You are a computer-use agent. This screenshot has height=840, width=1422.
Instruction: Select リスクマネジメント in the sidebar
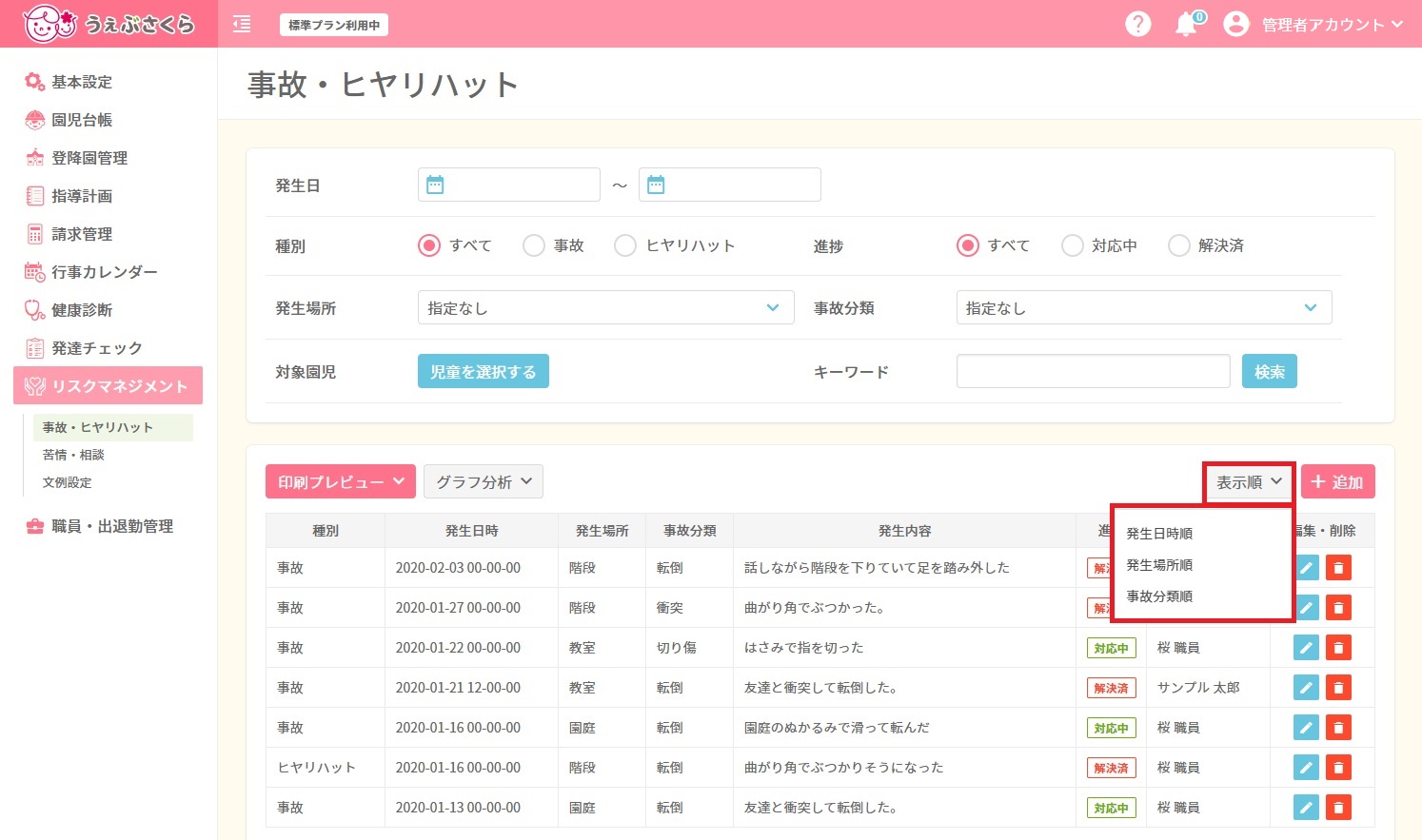[109, 385]
